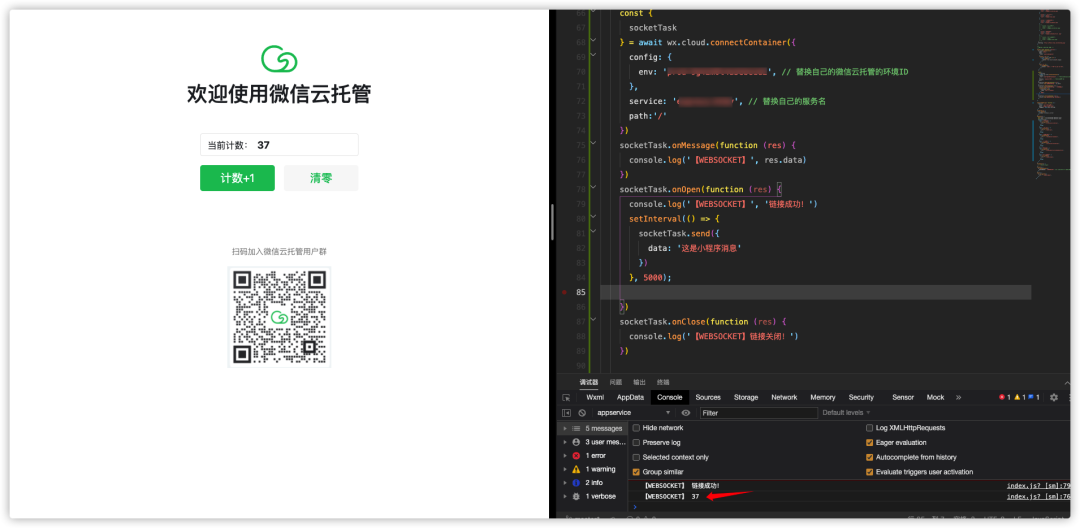Clear the console with the ban icon
The width and height of the screenshot is (1080, 528).
coord(582,413)
